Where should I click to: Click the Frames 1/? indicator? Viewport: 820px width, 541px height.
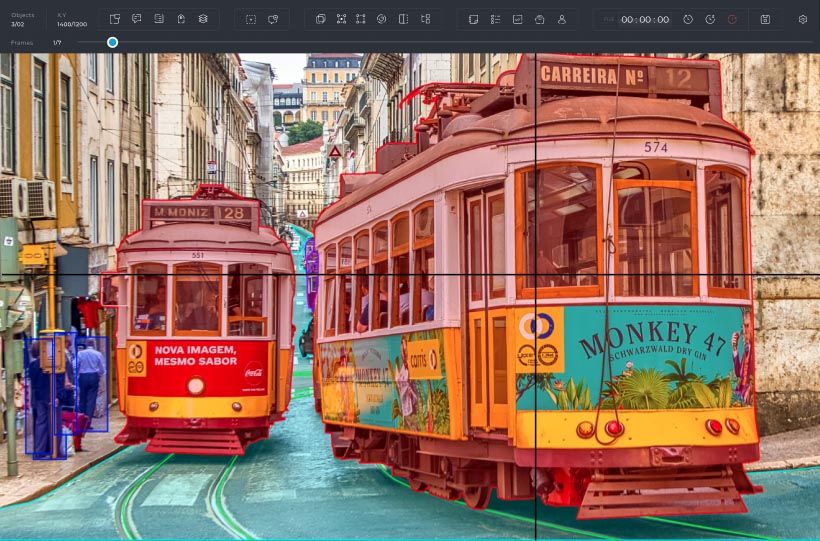pyautogui.click(x=36, y=43)
